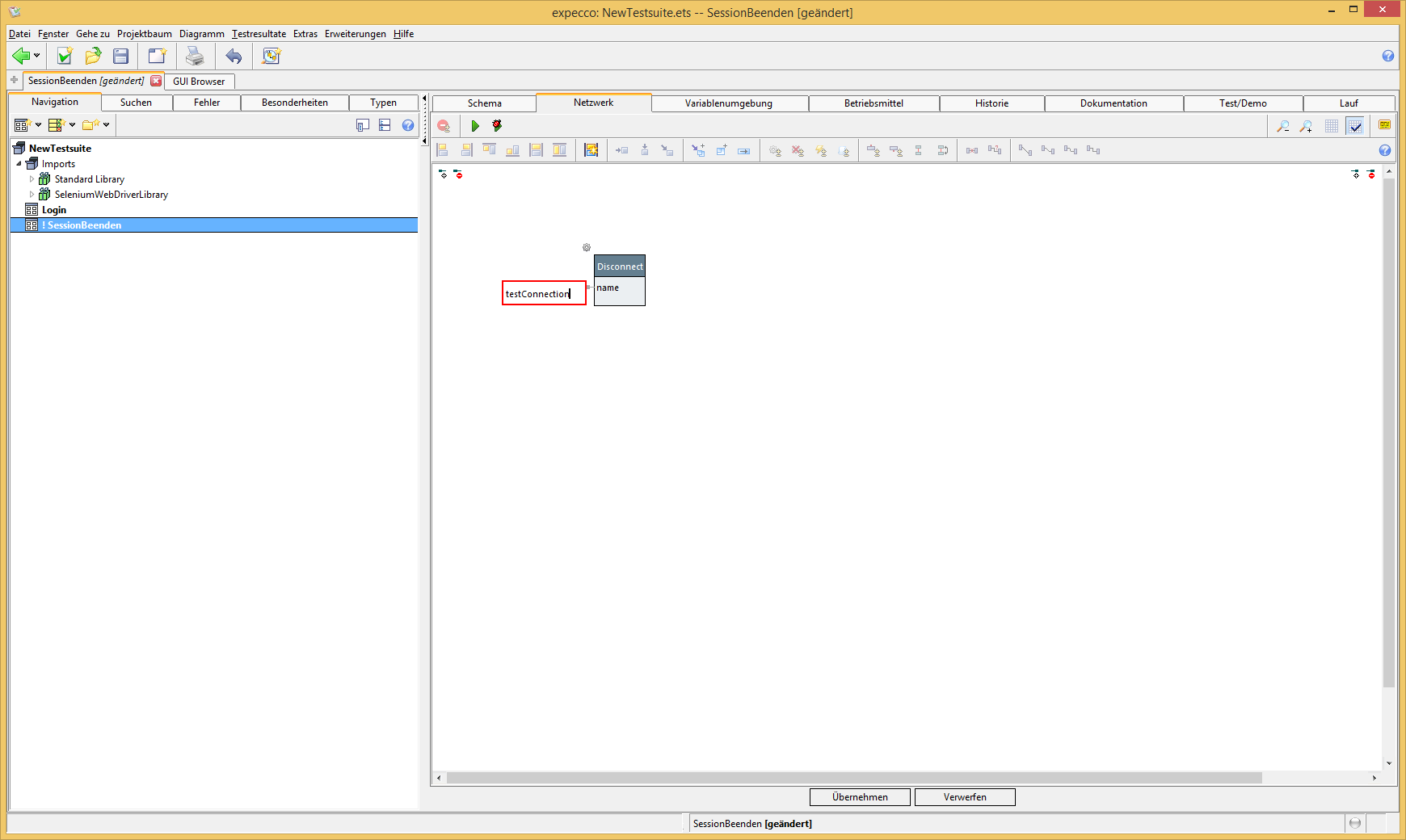
Task: Click the zoom out magnifier icon
Action: pyautogui.click(x=1282, y=126)
